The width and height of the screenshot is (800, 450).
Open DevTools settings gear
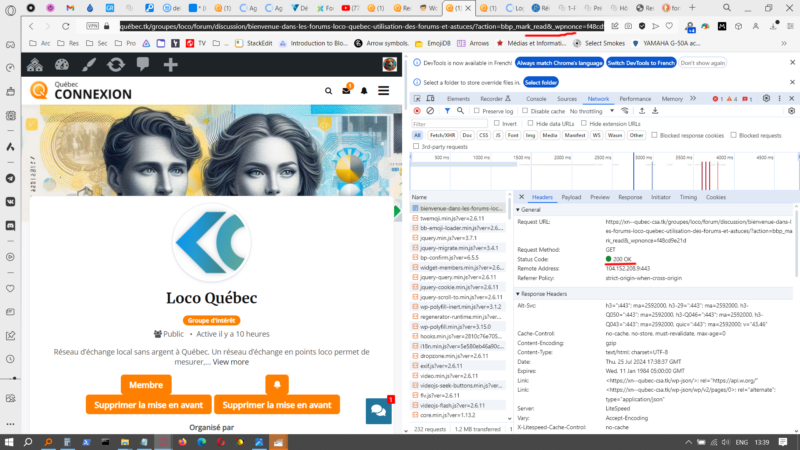763,99
